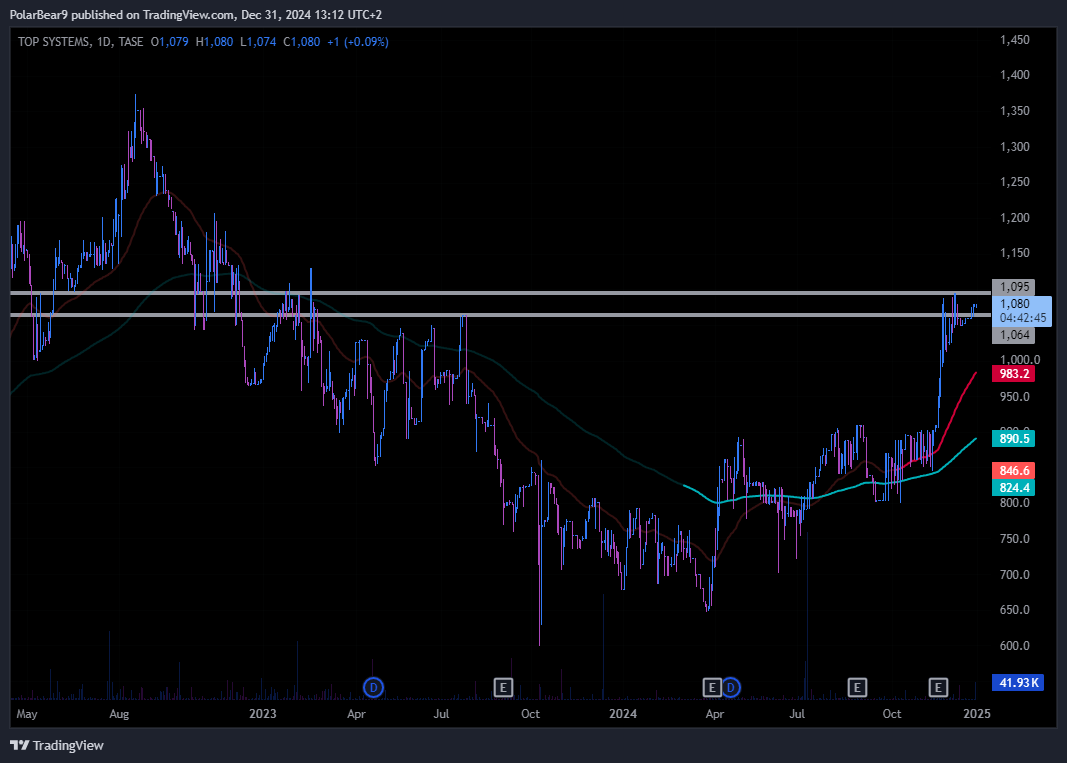Select the dividend marker after April 2024

tap(731, 687)
